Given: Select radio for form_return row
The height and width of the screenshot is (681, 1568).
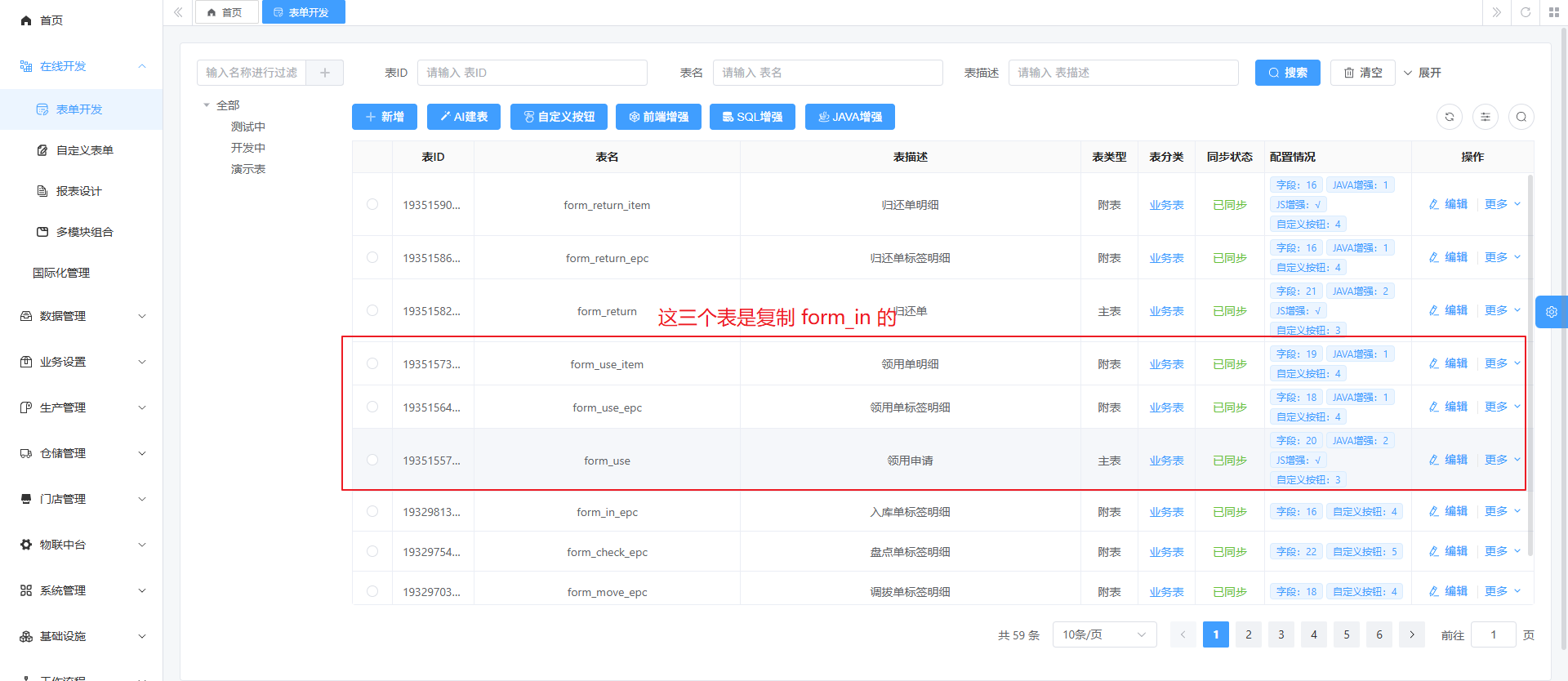Looking at the screenshot, I should click(x=372, y=310).
